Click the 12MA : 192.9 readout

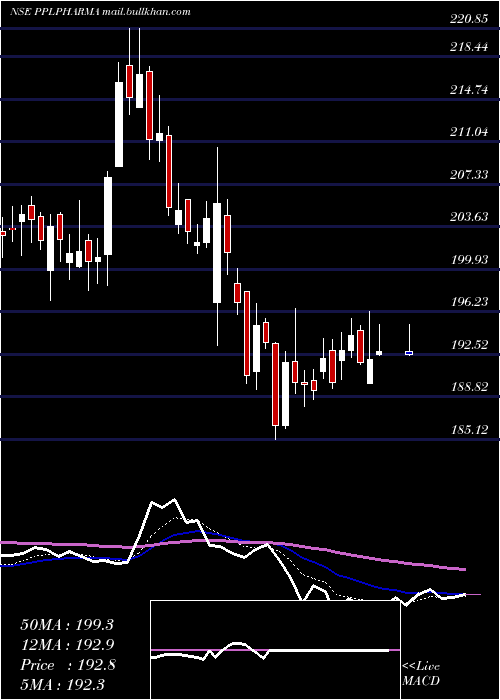(x=67, y=645)
